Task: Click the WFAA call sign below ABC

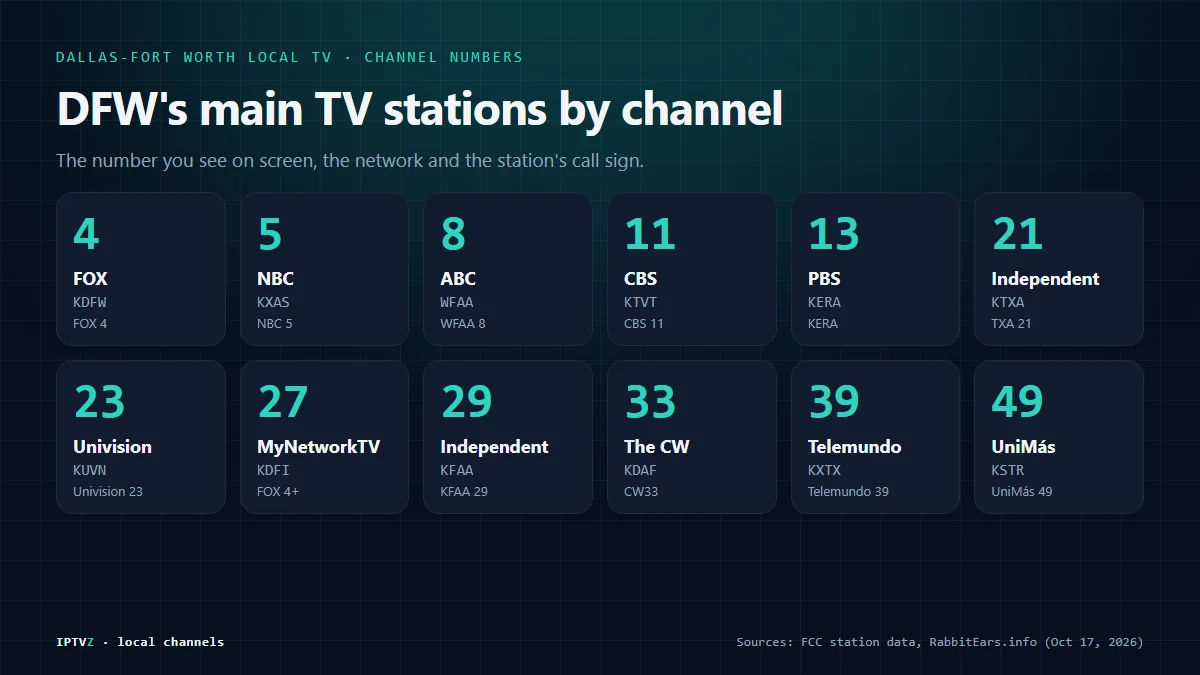Action: [x=457, y=302]
